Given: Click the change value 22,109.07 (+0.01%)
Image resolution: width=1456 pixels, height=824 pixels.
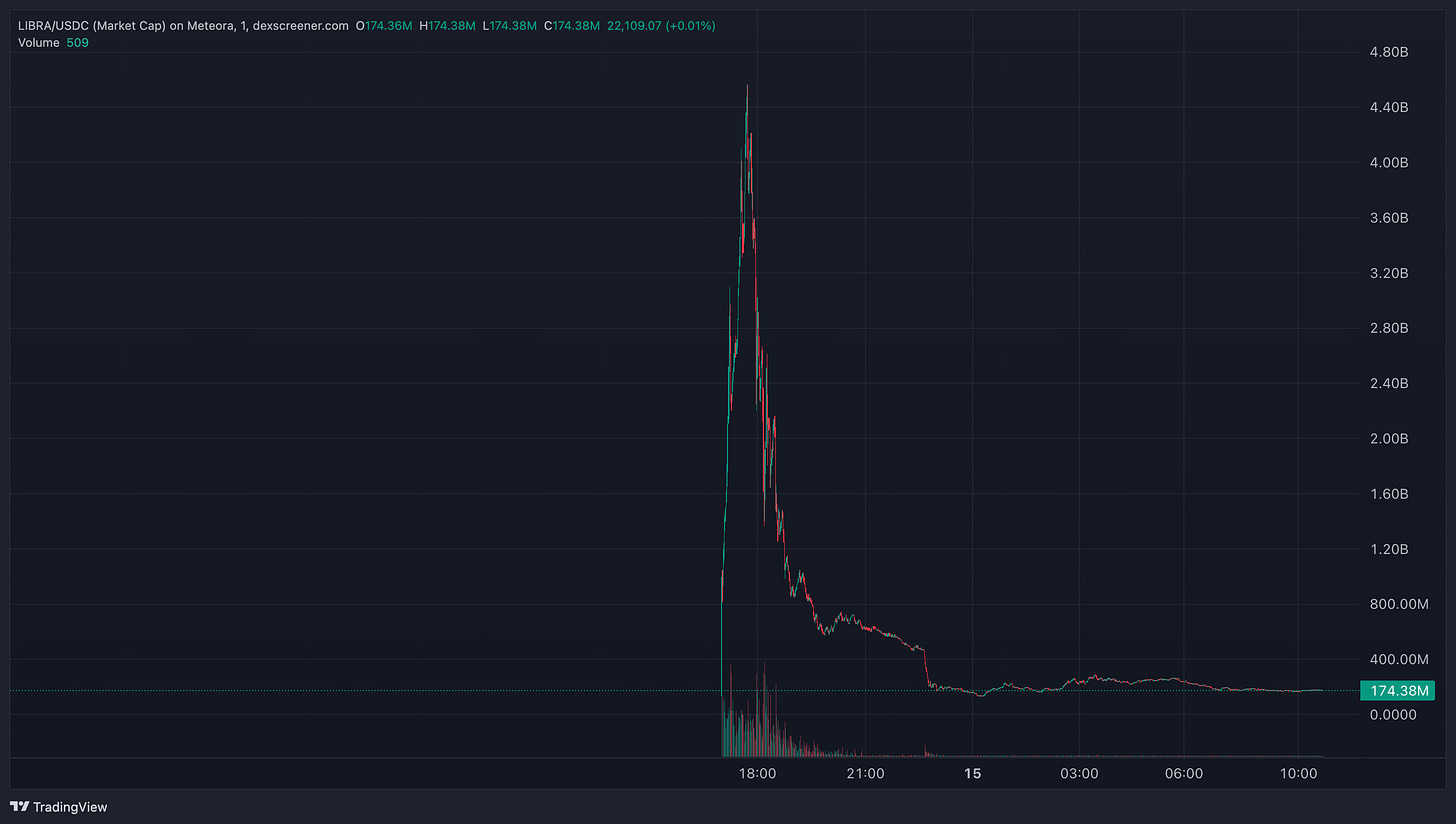Looking at the screenshot, I should click(661, 24).
